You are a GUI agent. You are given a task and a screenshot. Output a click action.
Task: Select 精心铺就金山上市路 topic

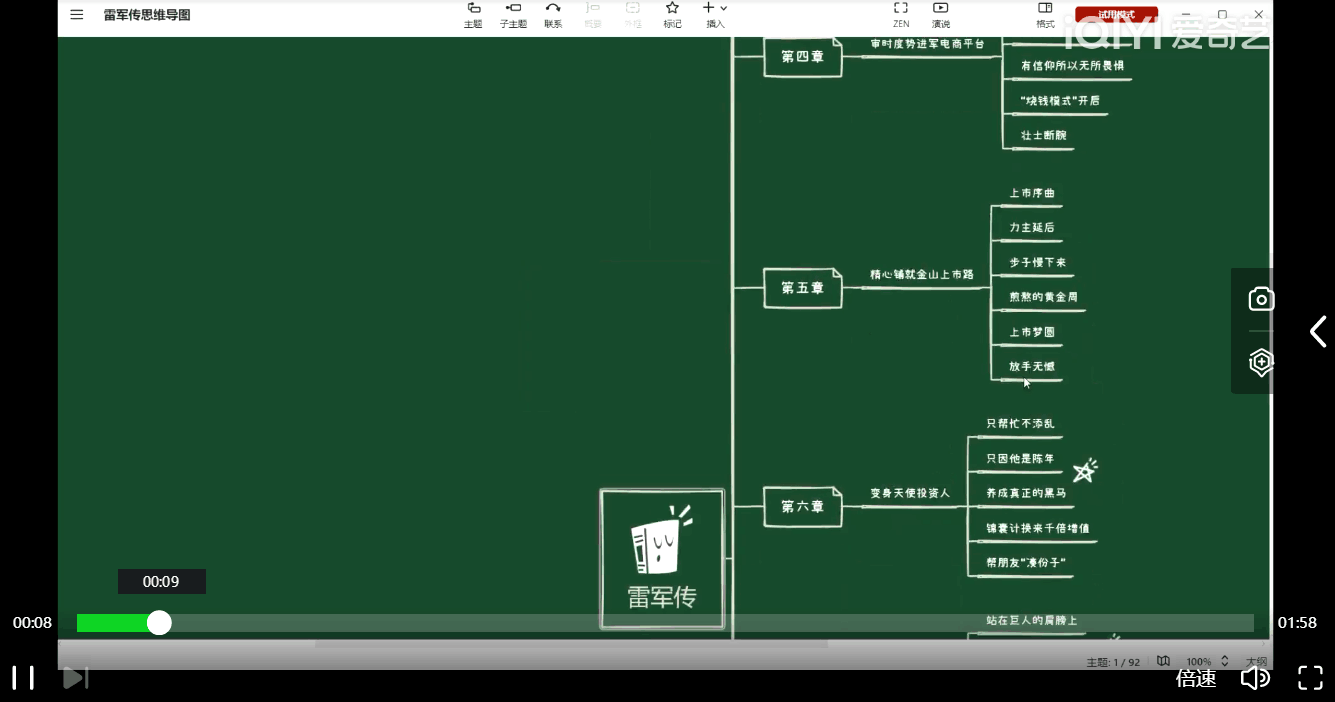click(x=921, y=274)
